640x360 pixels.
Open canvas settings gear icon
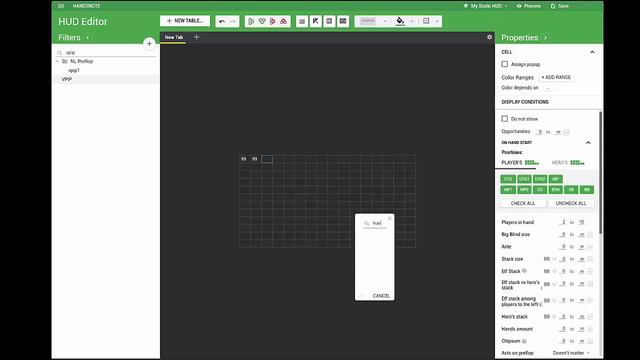489,37
